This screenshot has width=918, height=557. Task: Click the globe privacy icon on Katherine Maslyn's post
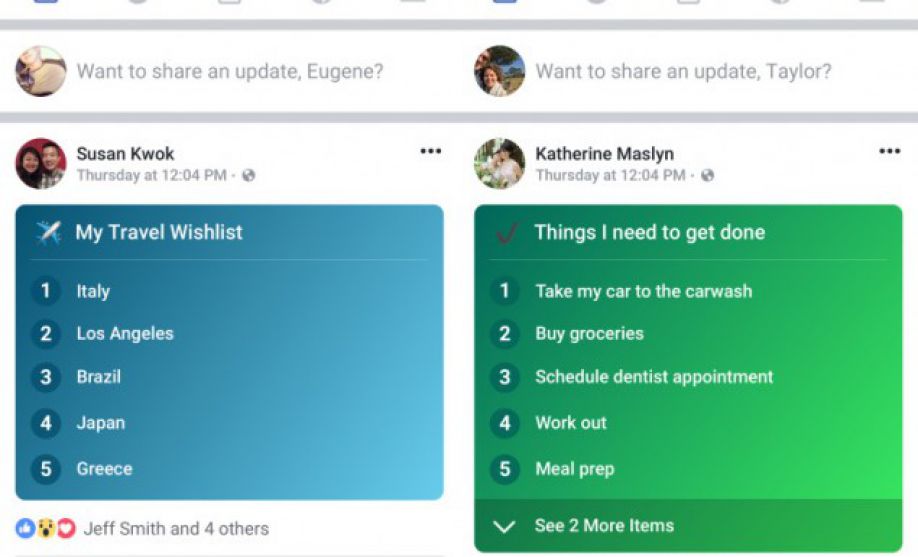707,175
